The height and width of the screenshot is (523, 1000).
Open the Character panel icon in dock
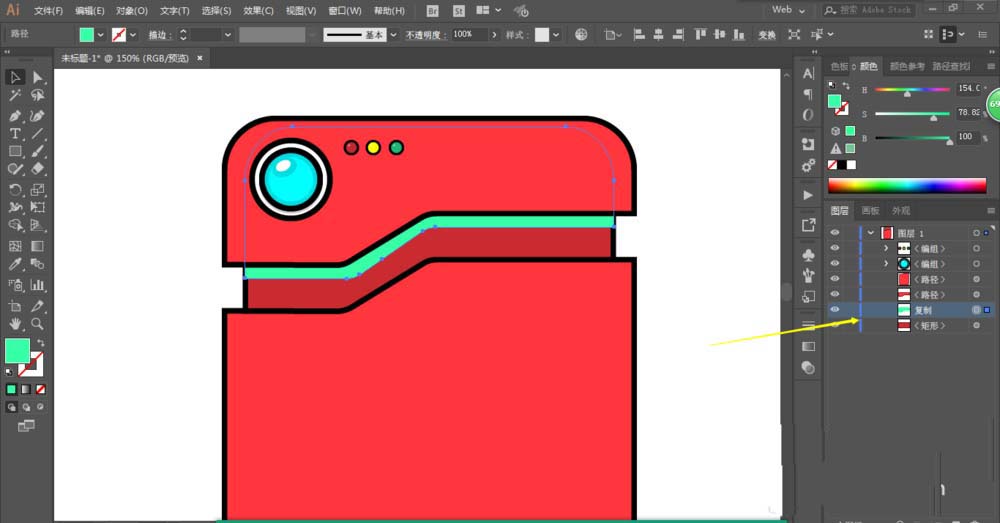click(x=808, y=73)
